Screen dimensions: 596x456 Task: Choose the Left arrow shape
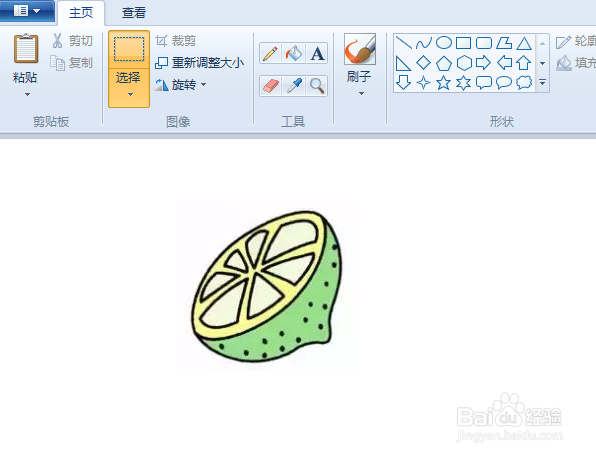point(504,62)
